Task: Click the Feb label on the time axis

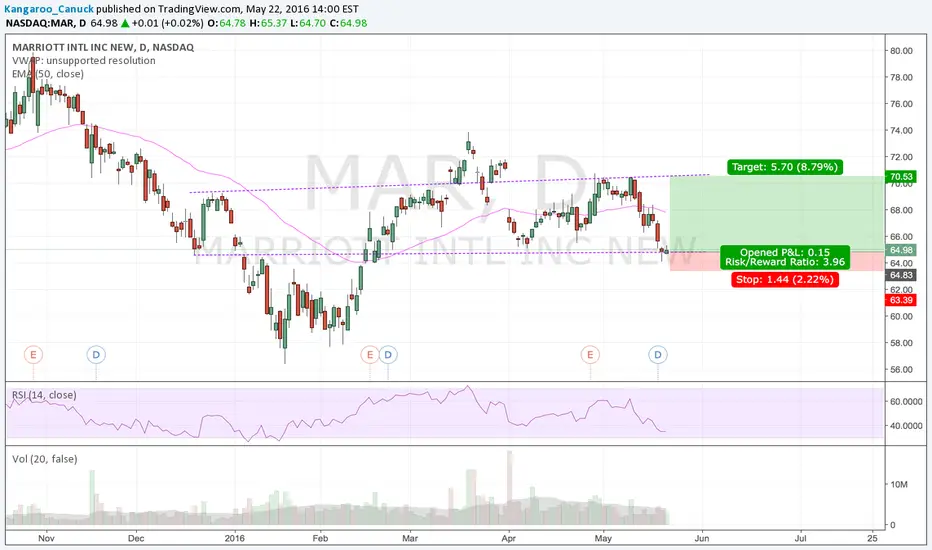Action: (x=320, y=538)
